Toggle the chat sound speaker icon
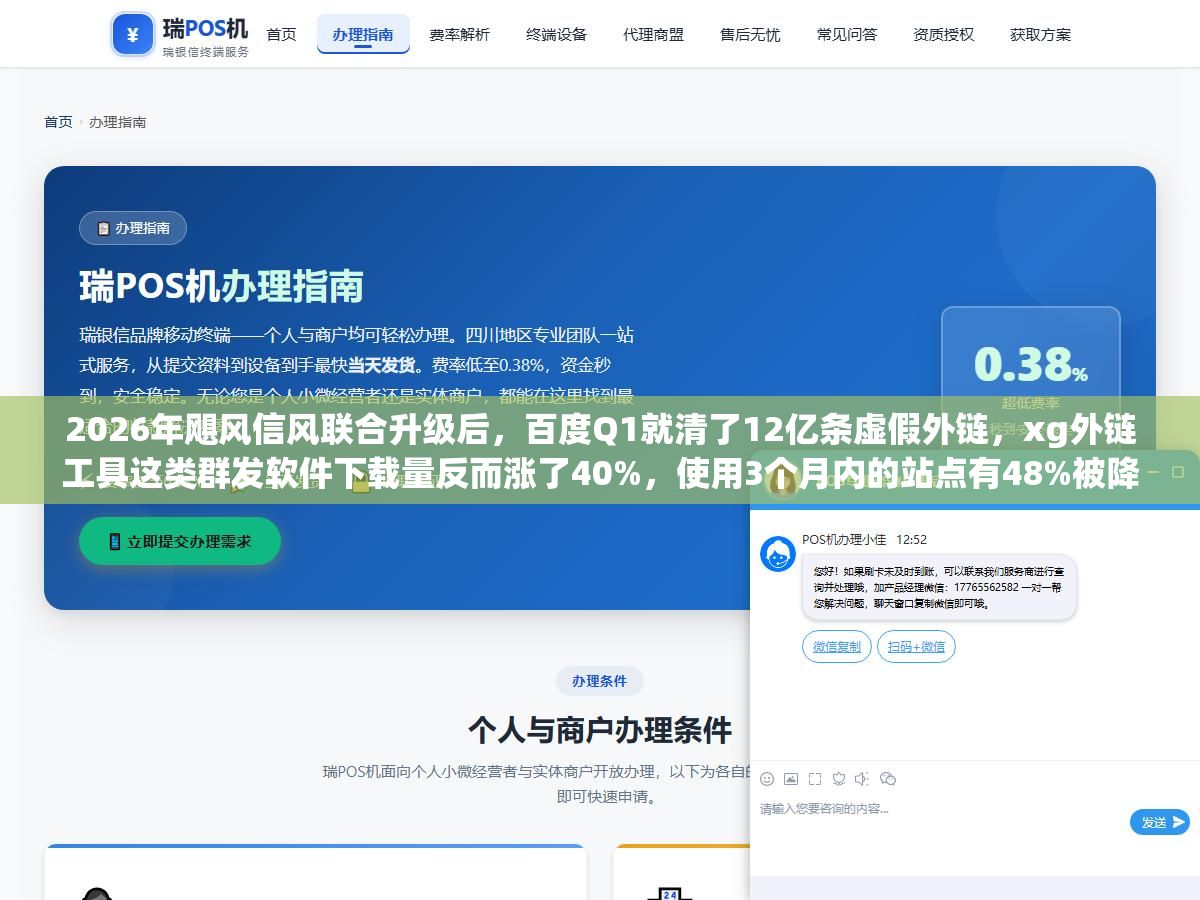The height and width of the screenshot is (900, 1200). click(x=863, y=779)
